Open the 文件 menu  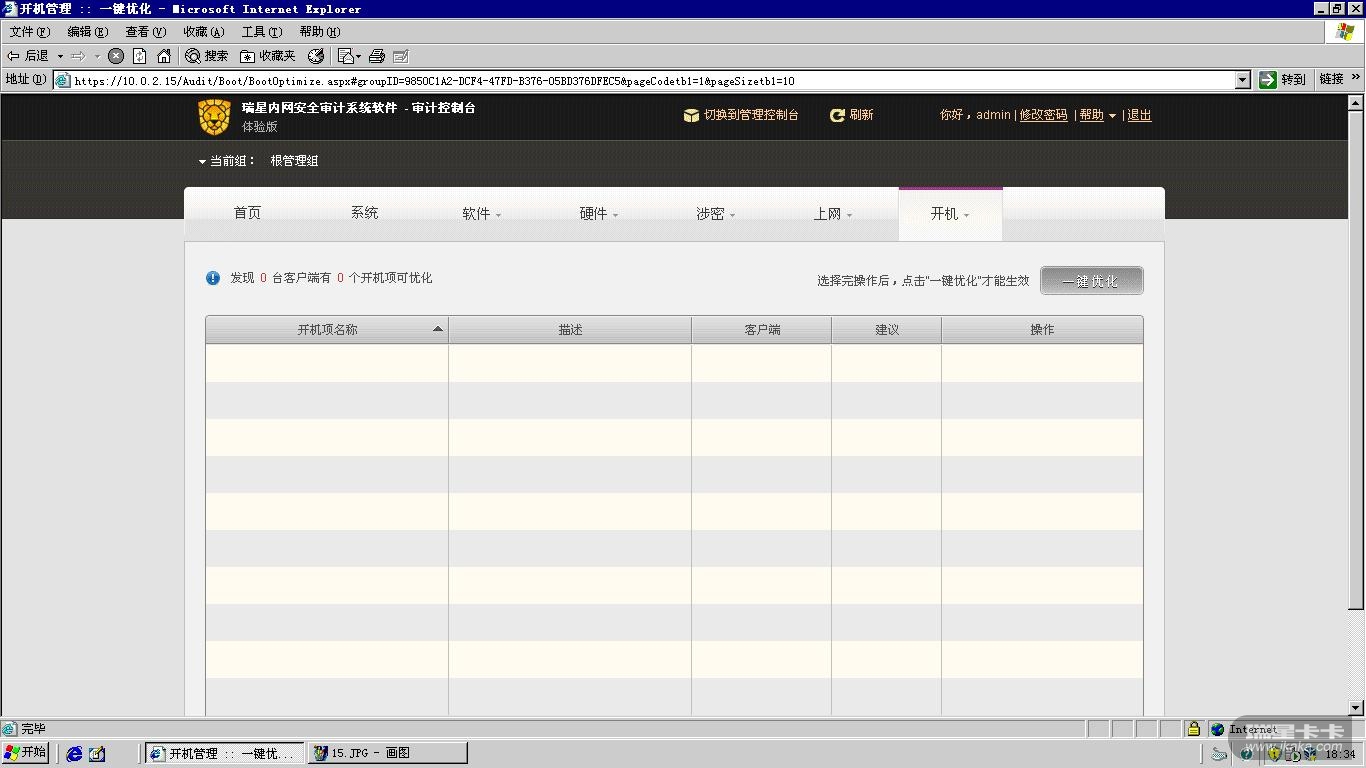click(x=30, y=32)
